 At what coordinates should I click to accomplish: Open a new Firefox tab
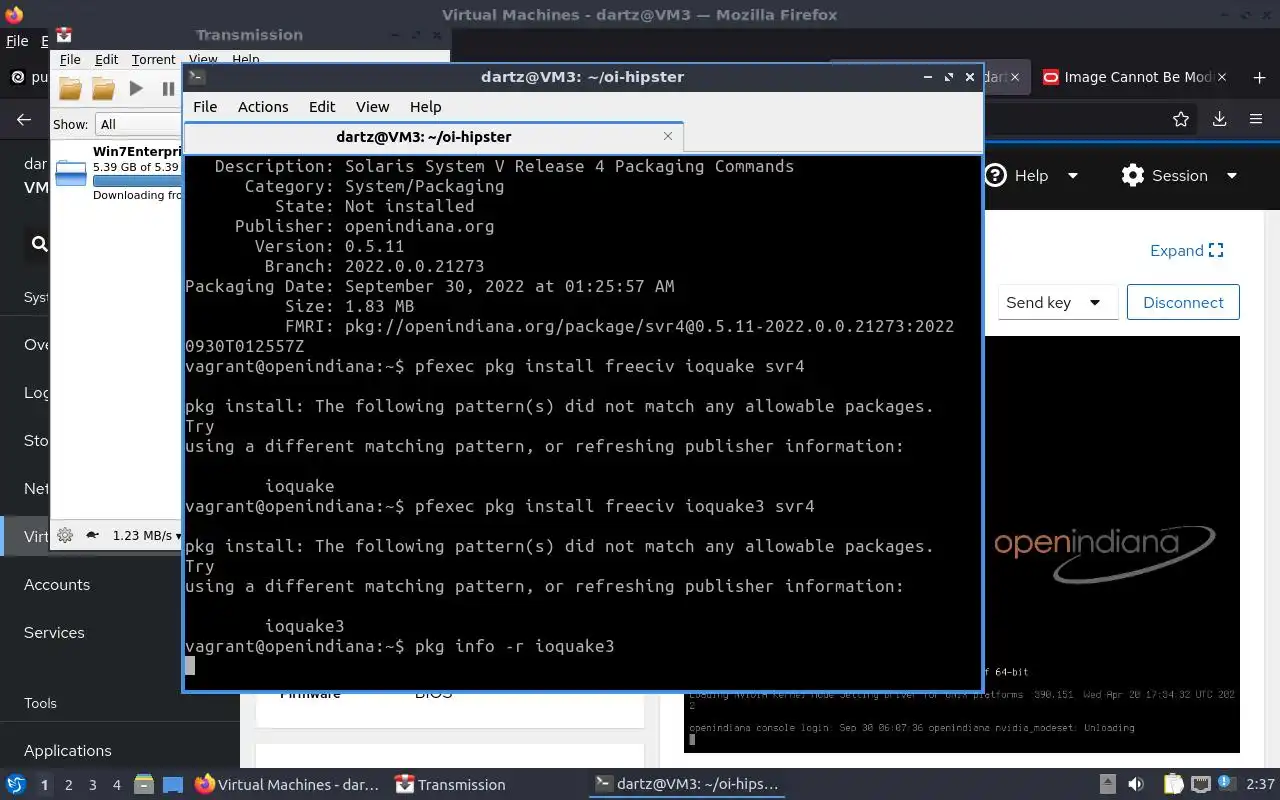coord(1259,77)
